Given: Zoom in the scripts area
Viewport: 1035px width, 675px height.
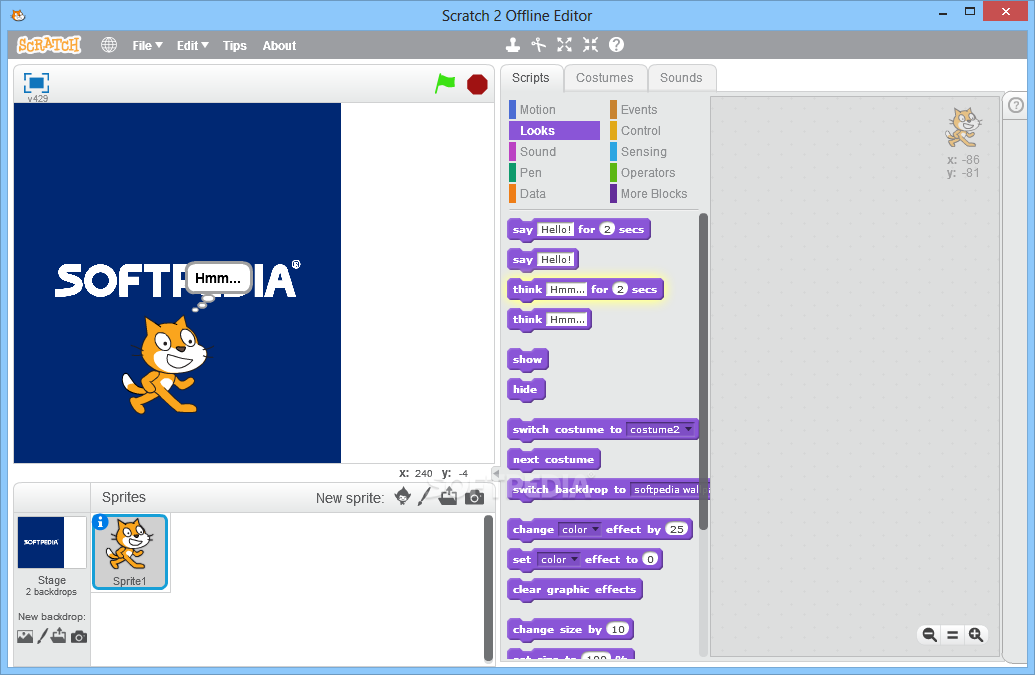Looking at the screenshot, I should point(976,635).
